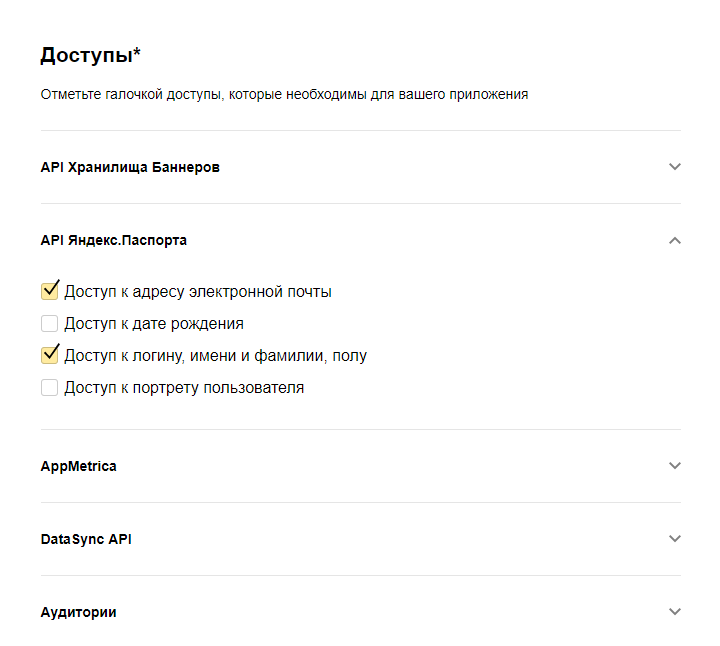Image resolution: width=720 pixels, height=646 pixels.
Task: Click the 'API Яндекс.Паспорта' section title
Action: 113,240
